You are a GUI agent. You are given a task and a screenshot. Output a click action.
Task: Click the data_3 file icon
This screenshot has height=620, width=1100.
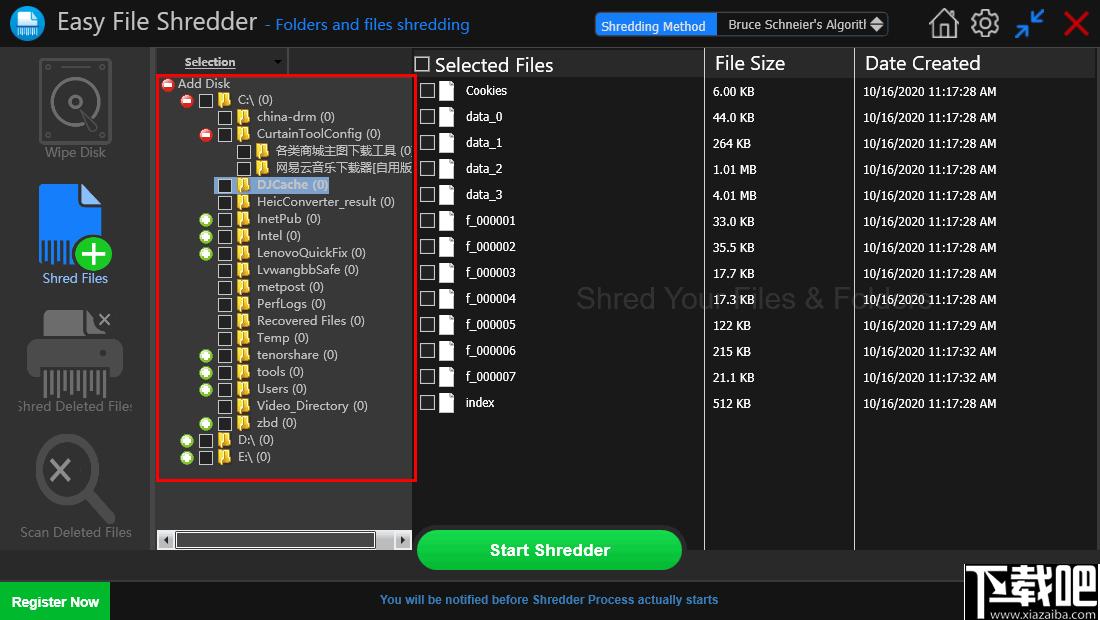[x=447, y=195]
